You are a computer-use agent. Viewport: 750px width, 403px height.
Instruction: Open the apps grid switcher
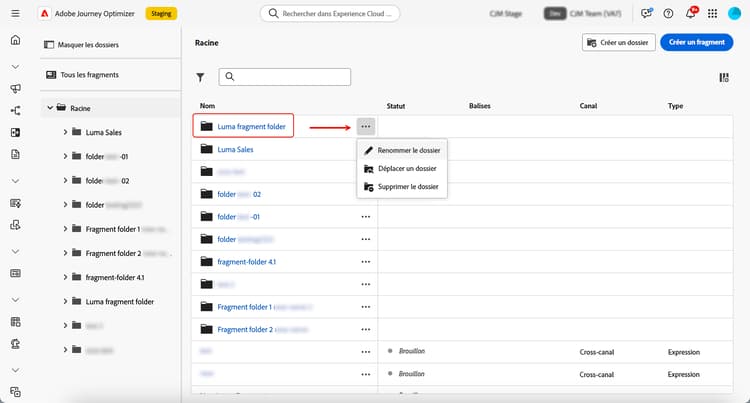(712, 13)
